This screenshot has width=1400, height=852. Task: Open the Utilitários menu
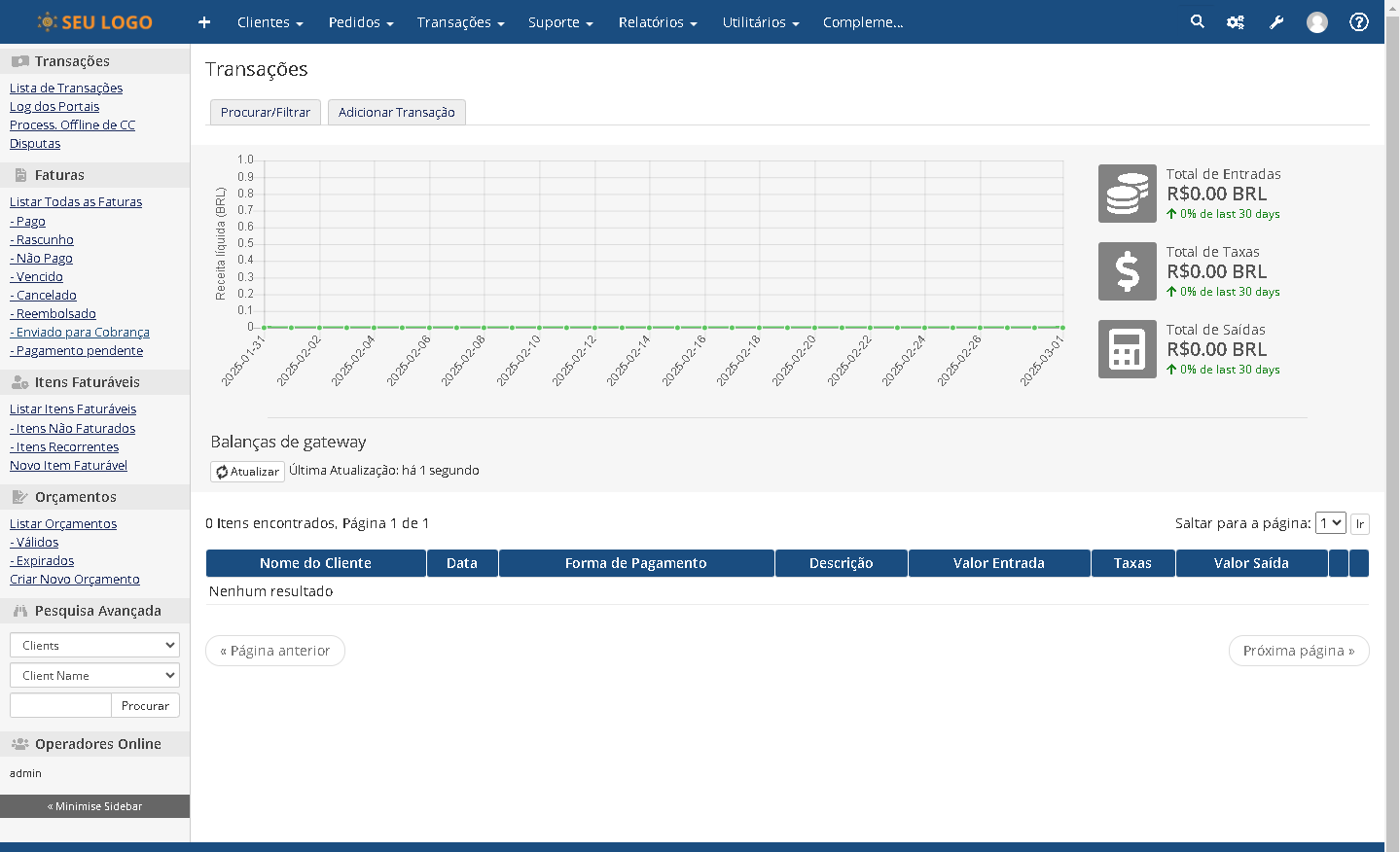[x=760, y=22]
